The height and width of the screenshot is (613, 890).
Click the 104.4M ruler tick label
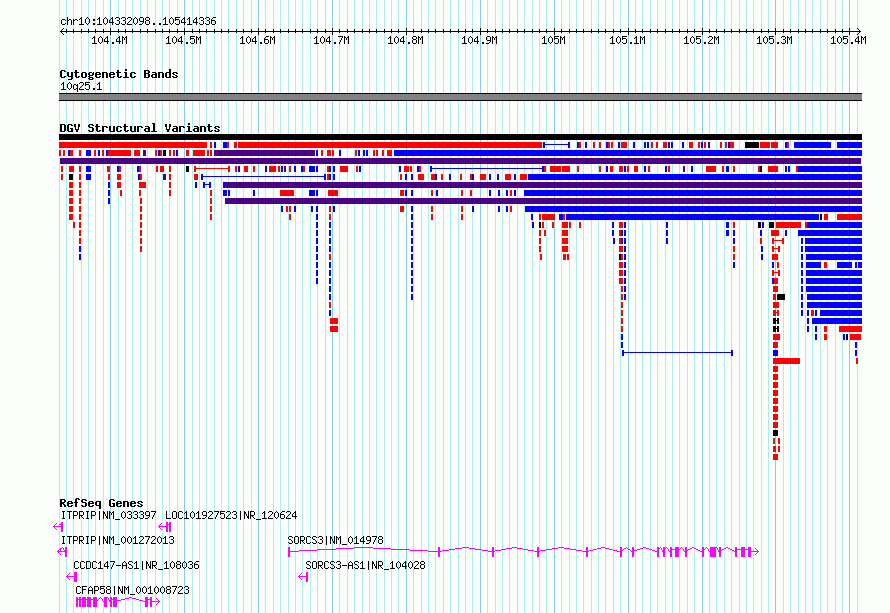click(109, 40)
